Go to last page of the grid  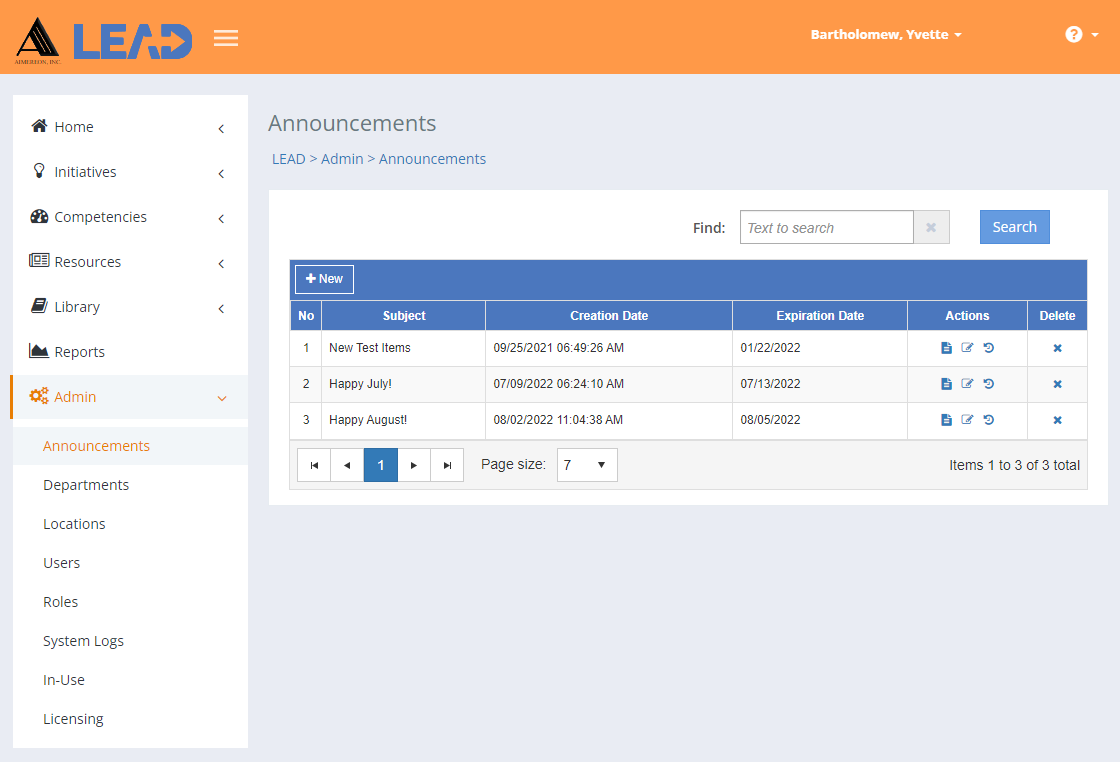tap(447, 465)
